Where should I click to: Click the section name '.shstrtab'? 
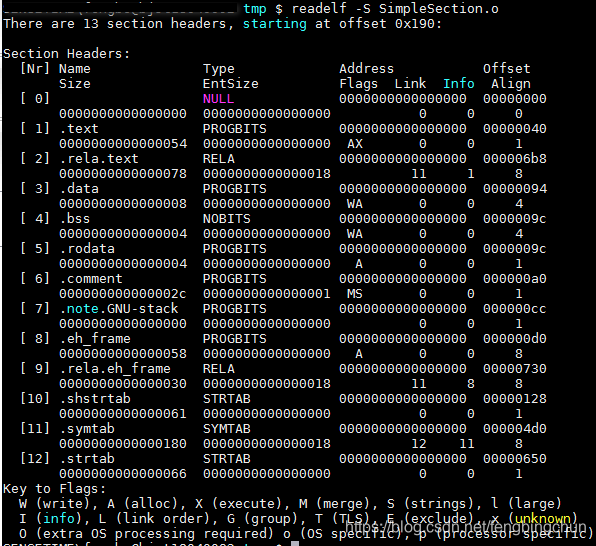(95, 398)
